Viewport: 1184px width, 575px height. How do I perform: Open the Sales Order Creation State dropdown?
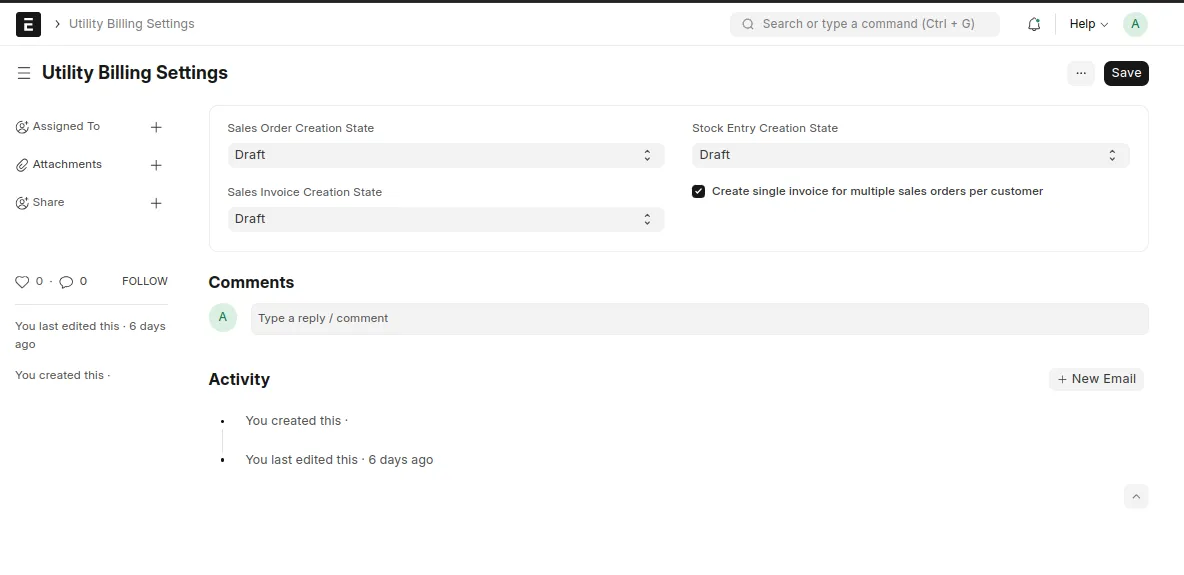[x=446, y=155]
